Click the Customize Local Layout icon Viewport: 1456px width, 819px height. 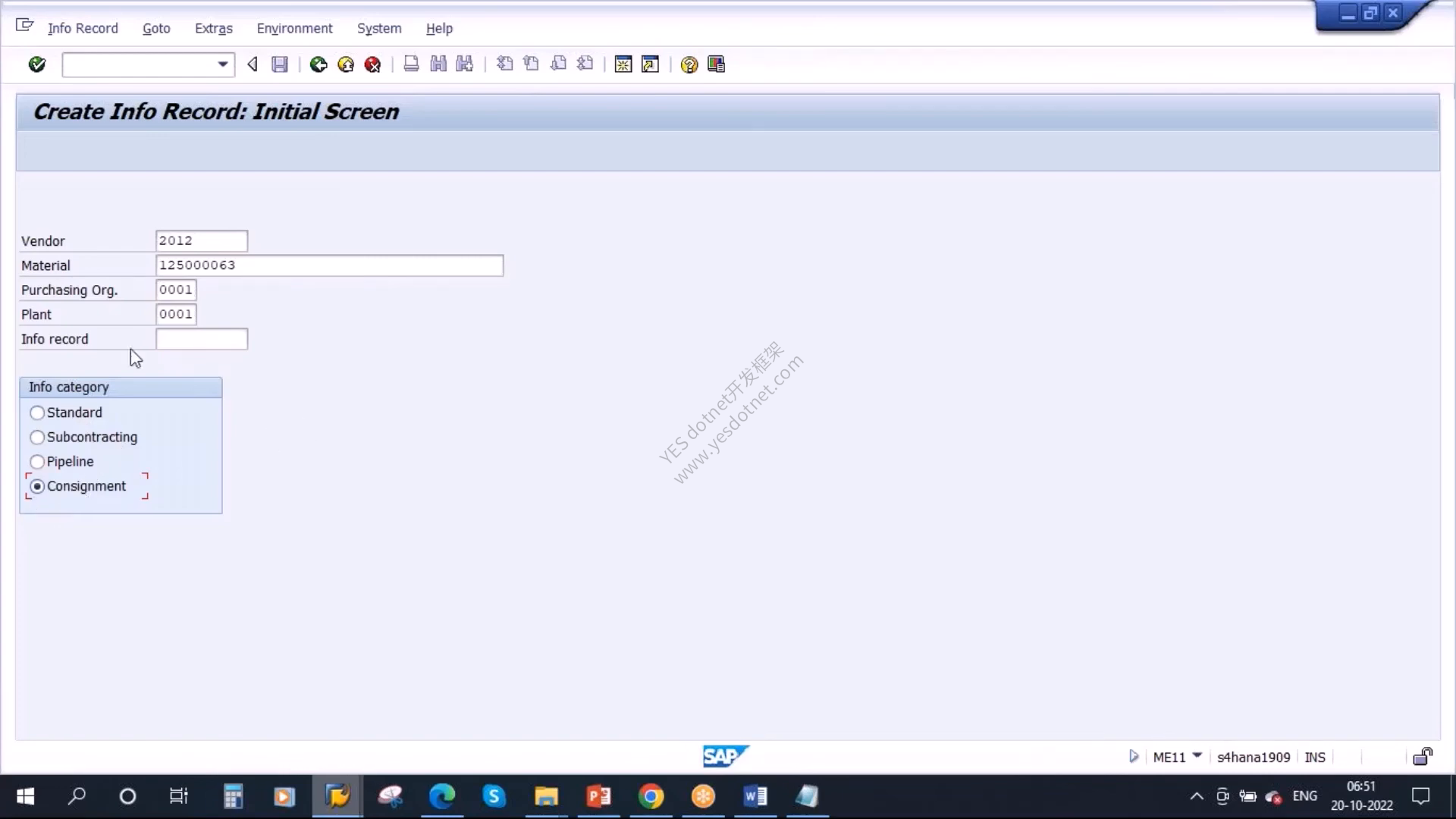(716, 64)
